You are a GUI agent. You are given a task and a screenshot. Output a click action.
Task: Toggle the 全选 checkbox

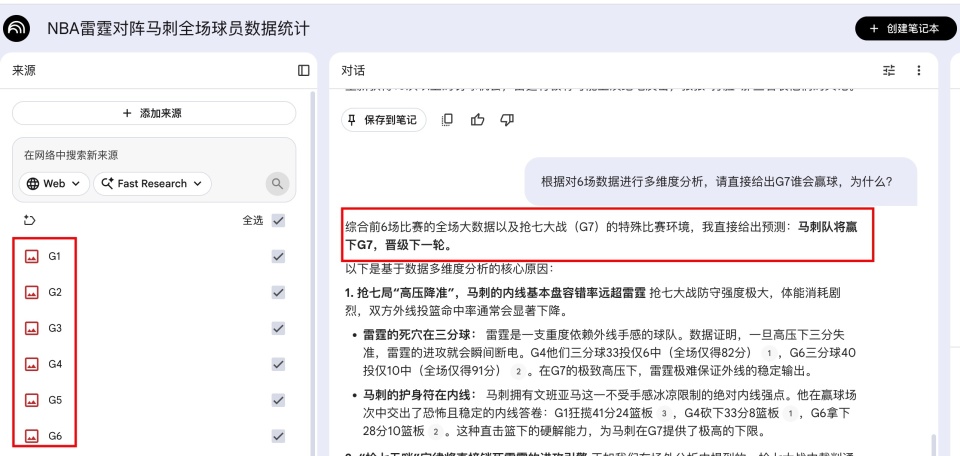[x=279, y=220]
